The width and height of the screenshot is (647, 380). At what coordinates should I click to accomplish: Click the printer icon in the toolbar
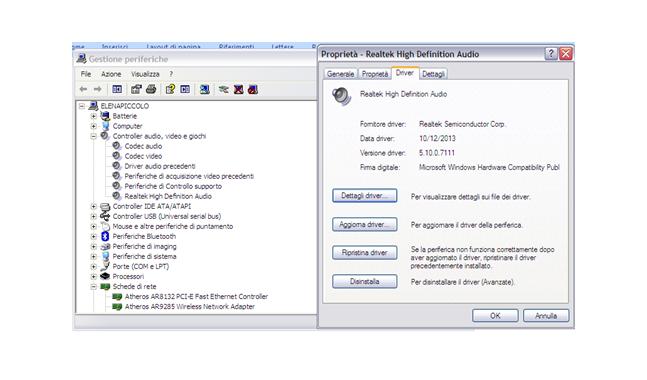point(151,89)
